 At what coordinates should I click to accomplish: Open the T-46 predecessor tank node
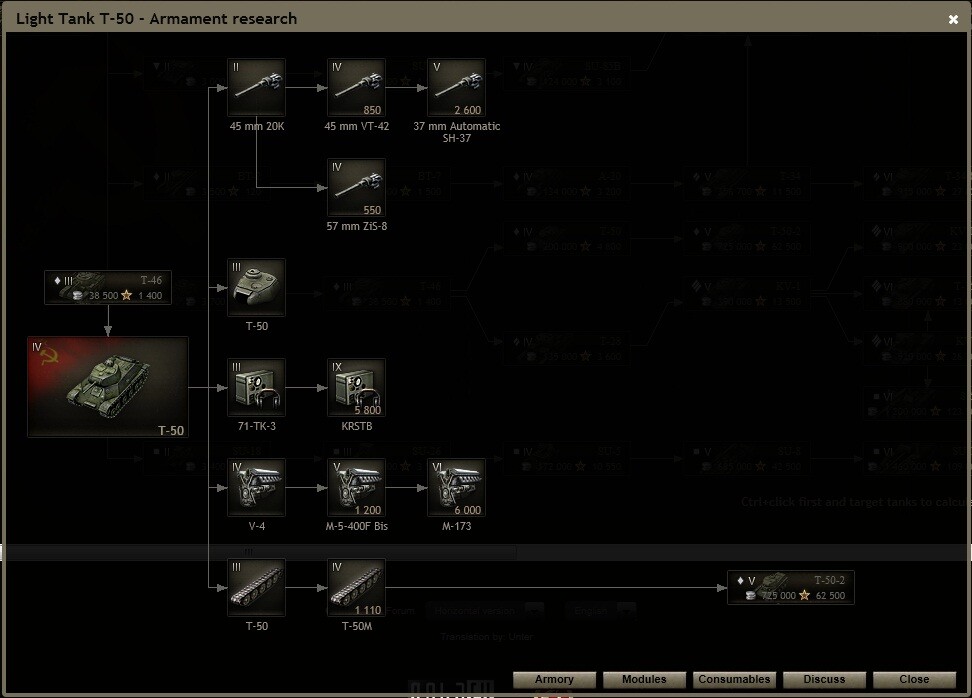(108, 288)
